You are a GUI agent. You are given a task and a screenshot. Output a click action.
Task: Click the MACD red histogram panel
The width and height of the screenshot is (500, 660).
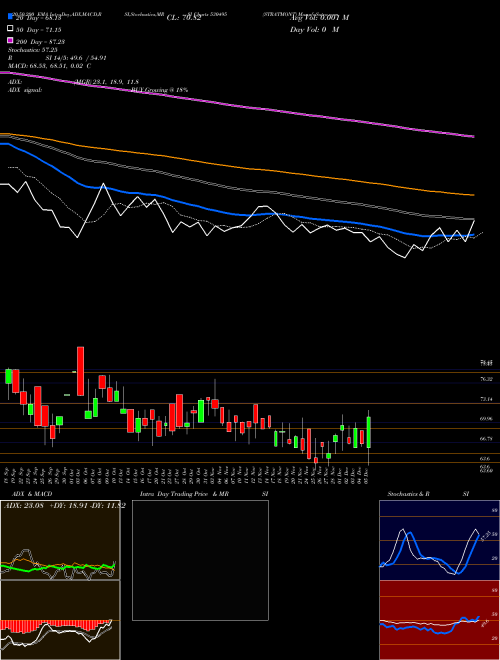point(60,620)
